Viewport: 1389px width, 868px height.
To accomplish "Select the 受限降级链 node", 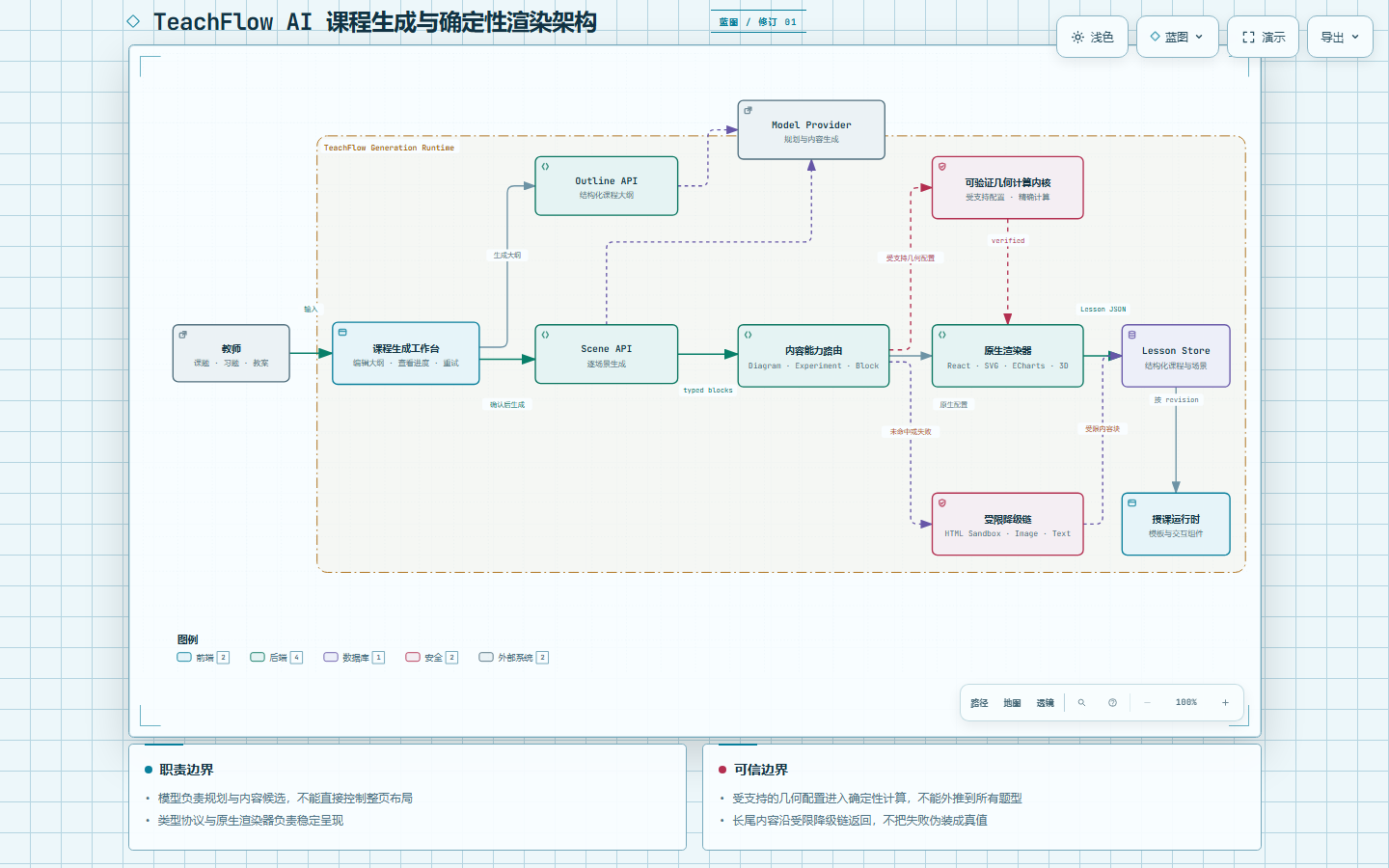I will click(1008, 525).
